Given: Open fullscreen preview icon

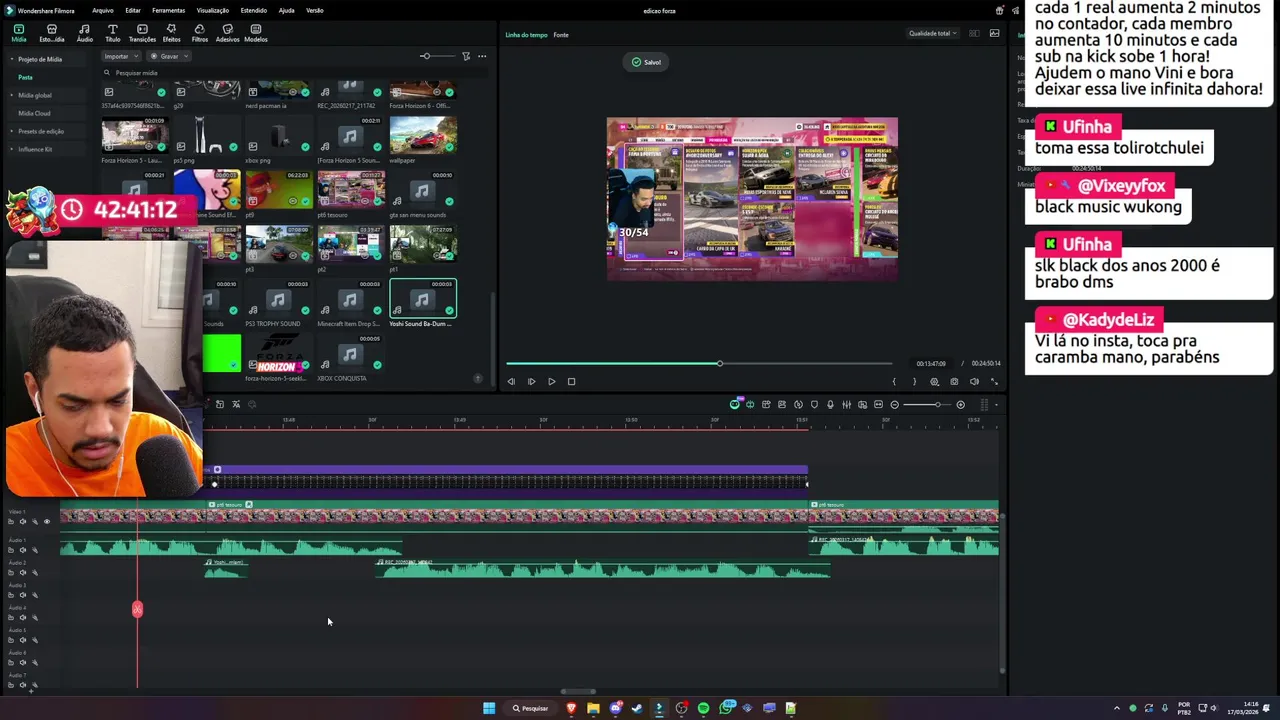Looking at the screenshot, I should [x=994, y=381].
